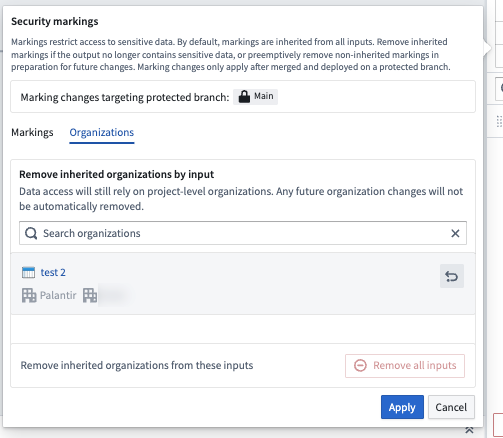Click 'Marking changes targeting protected branch' label
The width and height of the screenshot is (503, 438).
point(125,97)
